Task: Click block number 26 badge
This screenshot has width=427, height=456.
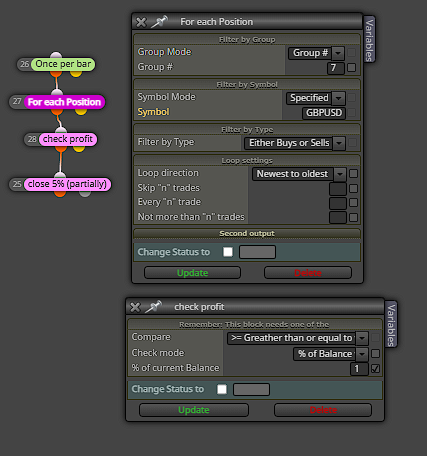Action: coord(24,64)
